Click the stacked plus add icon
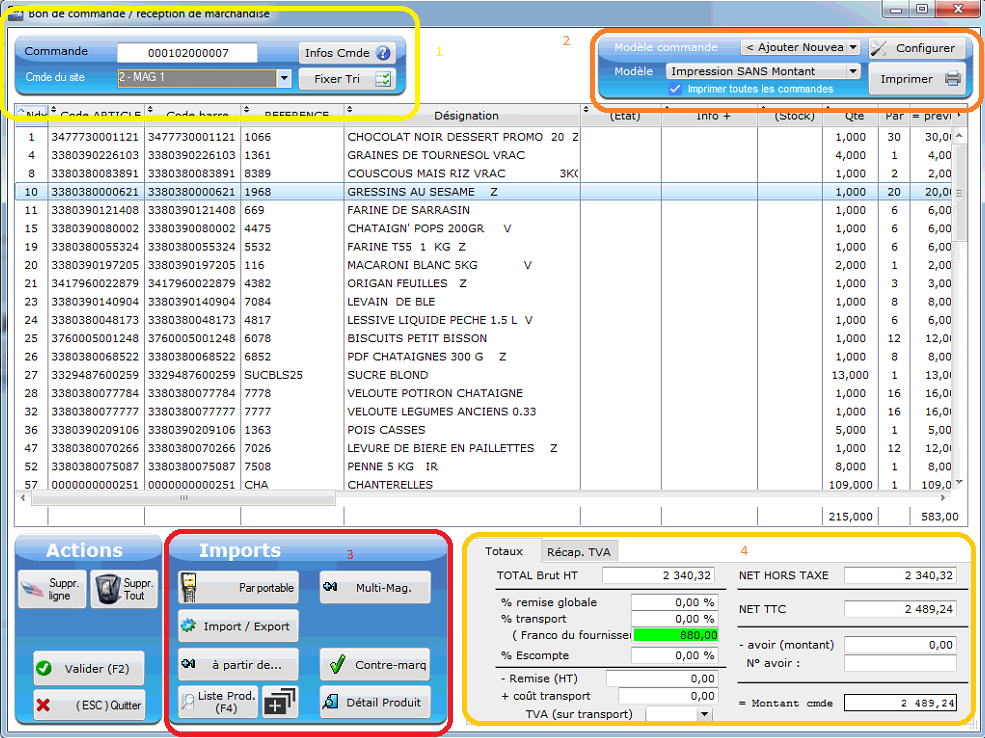Image resolution: width=985 pixels, height=738 pixels. (280, 703)
